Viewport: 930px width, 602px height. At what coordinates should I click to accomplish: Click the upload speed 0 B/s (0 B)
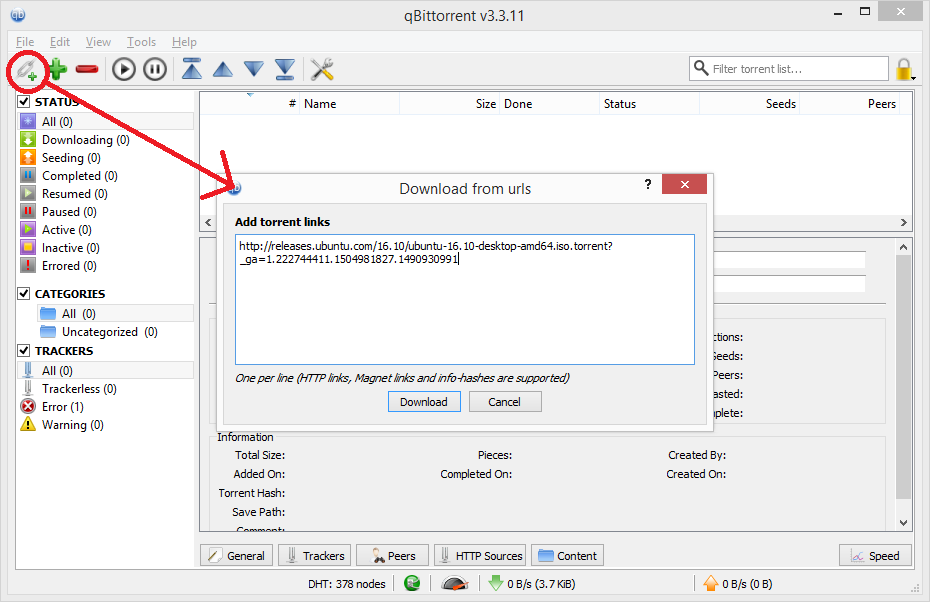pyautogui.click(x=738, y=584)
